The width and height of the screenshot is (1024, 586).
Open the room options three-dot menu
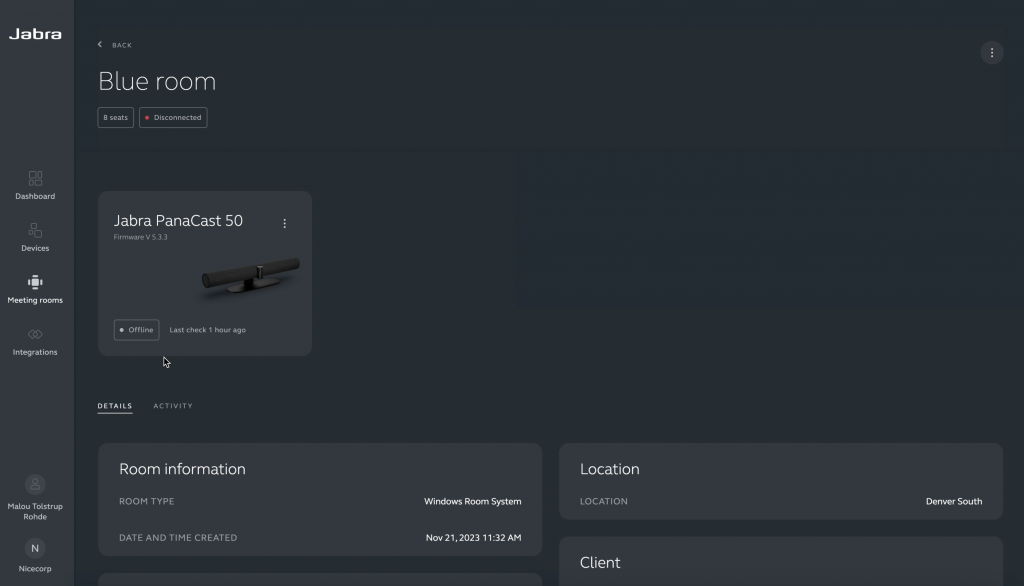coord(991,53)
